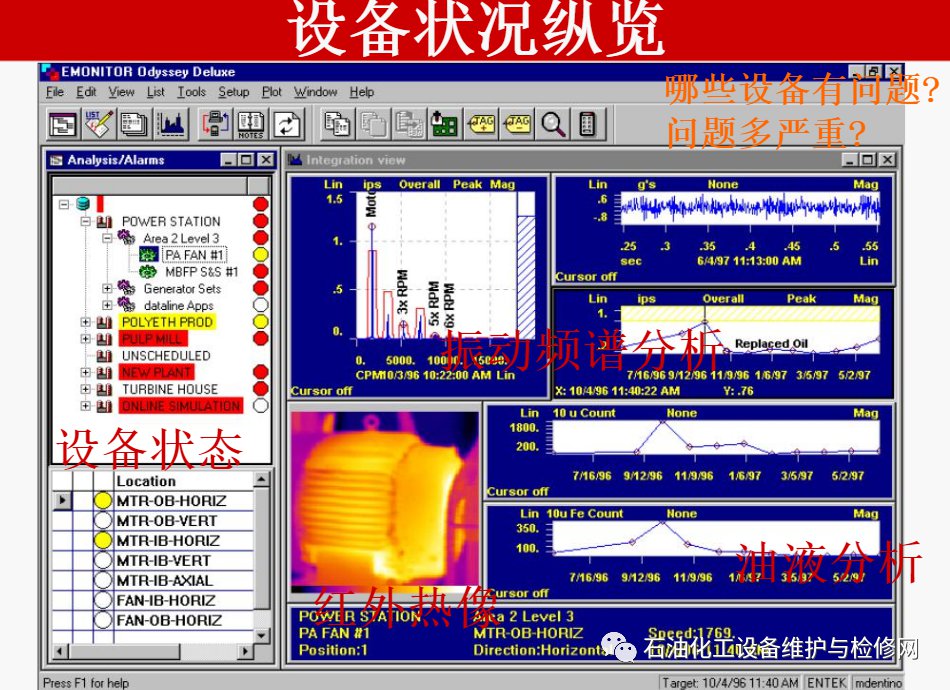Click the Notes toolbar icon
The image size is (950, 690).
[x=251, y=124]
